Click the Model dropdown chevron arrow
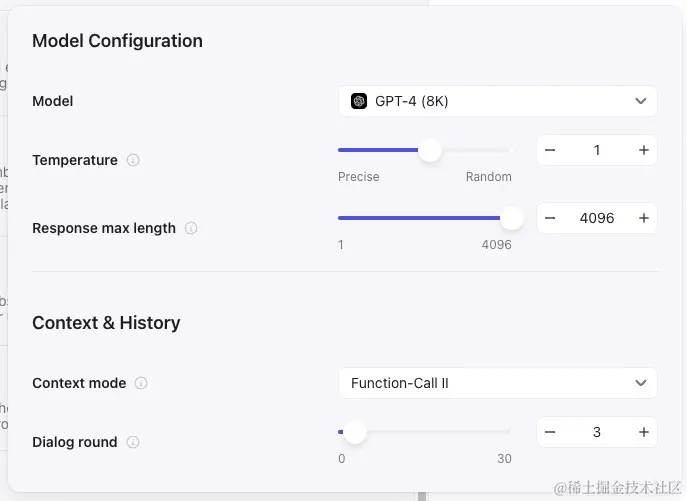687x501 pixels. [x=641, y=101]
